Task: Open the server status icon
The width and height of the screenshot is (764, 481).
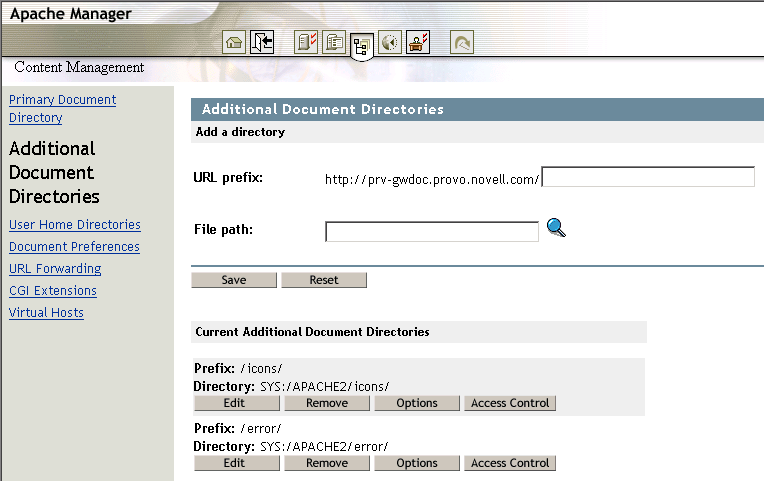Action: [307, 43]
